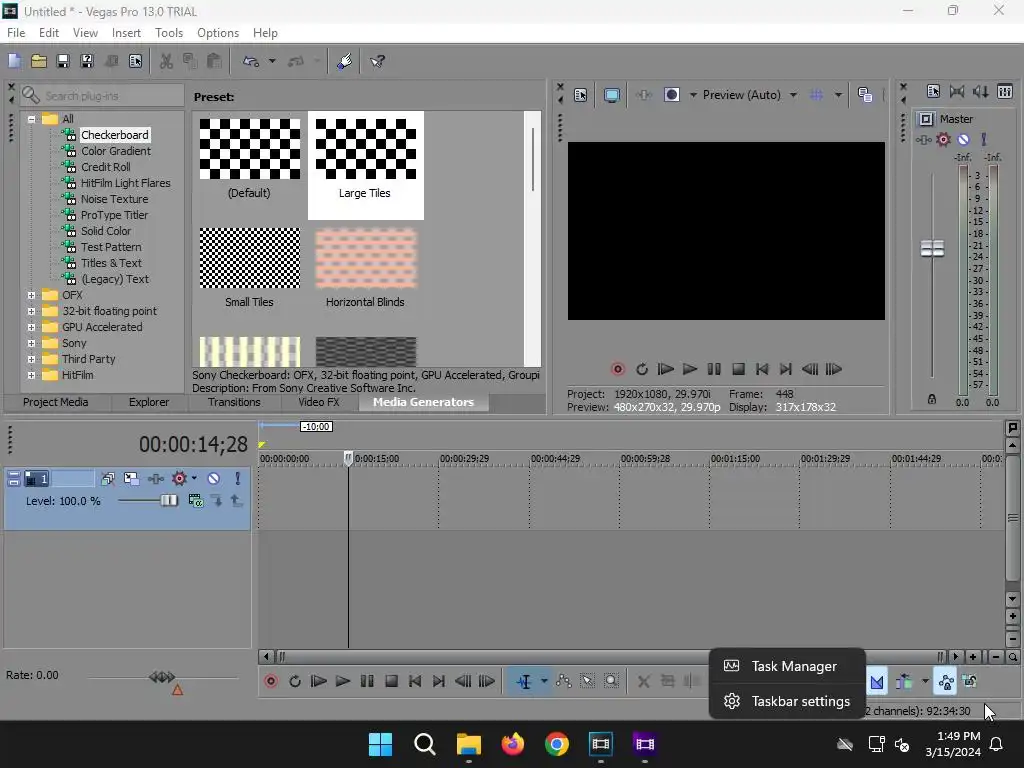Activate the What's This help pointer
Viewport: 1024px width, 768px height.
[x=377, y=61]
